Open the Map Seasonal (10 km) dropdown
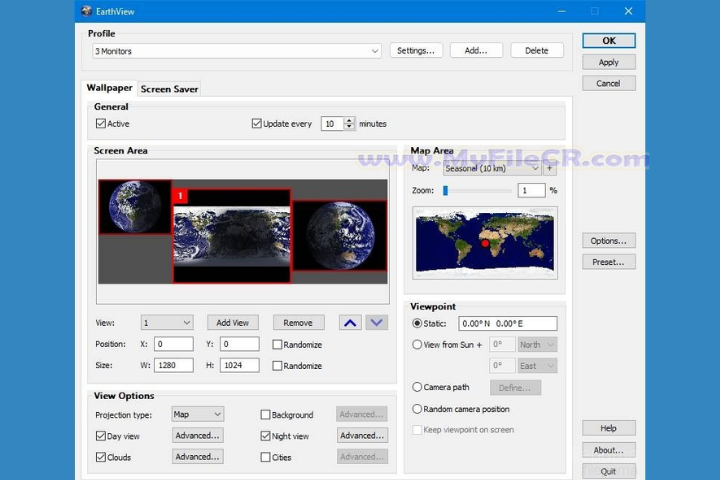 [492, 168]
